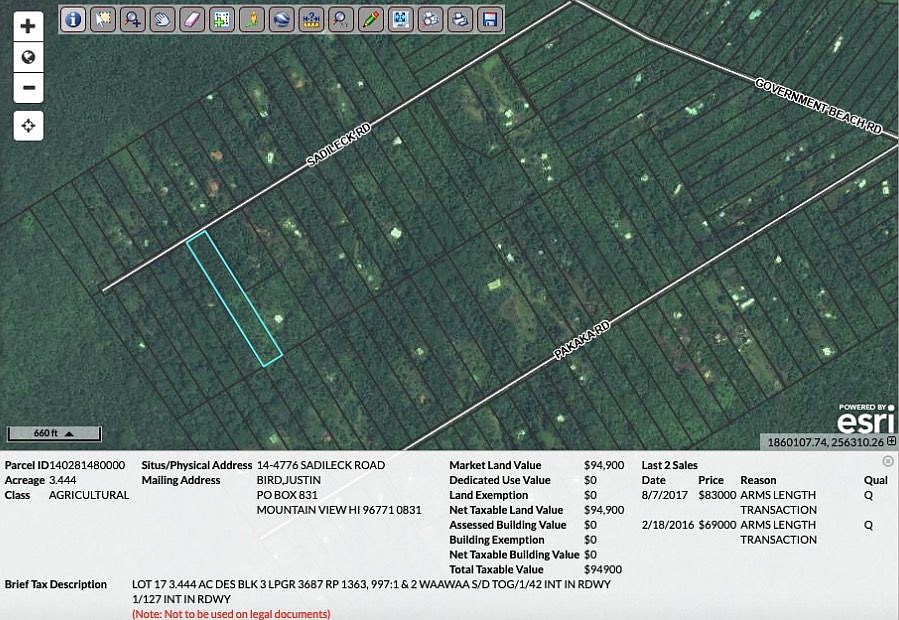
Task: Activate the select features arrow tool
Action: (x=103, y=20)
